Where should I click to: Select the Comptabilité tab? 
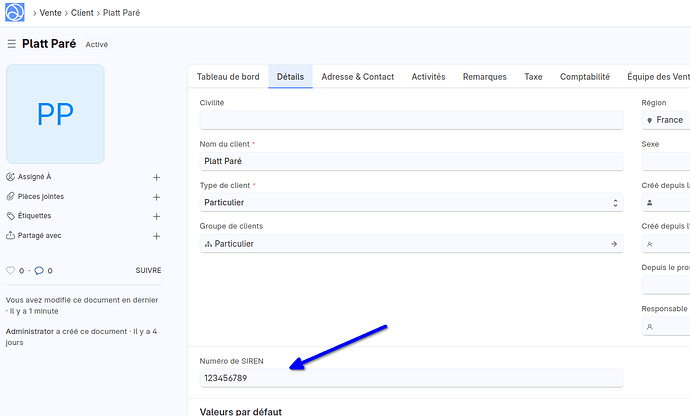[584, 77]
